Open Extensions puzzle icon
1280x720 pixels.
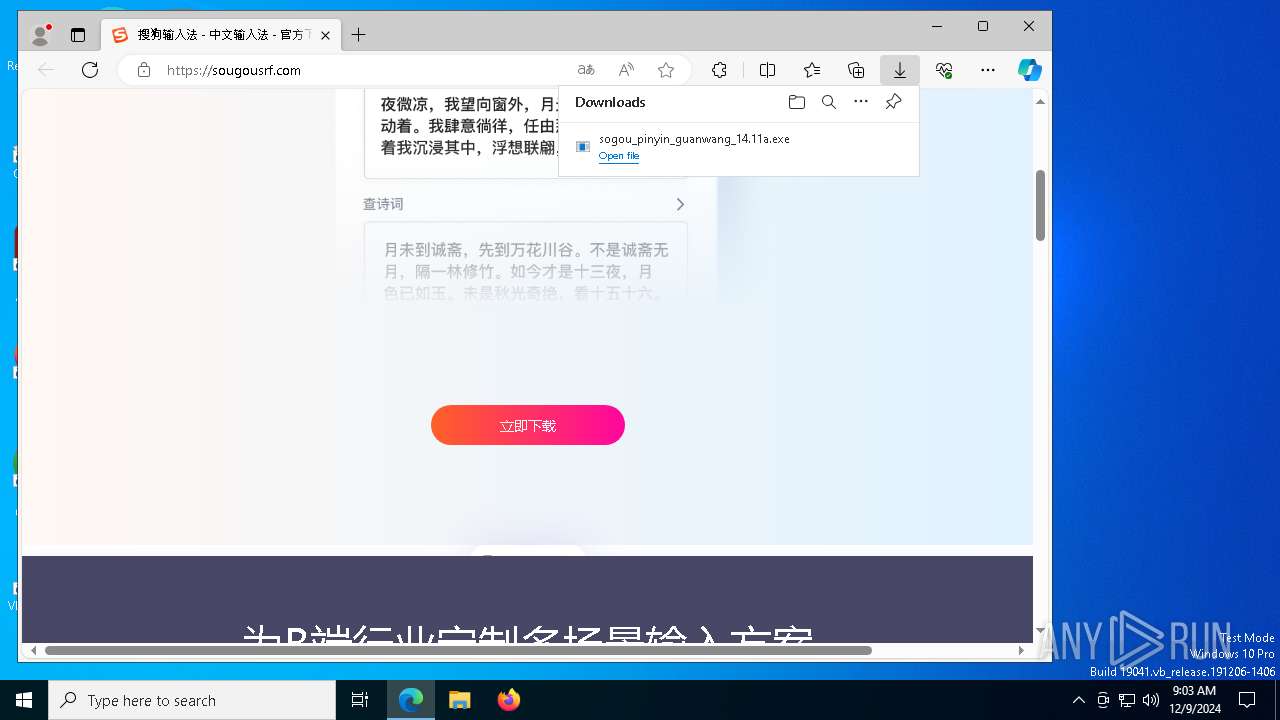(719, 70)
